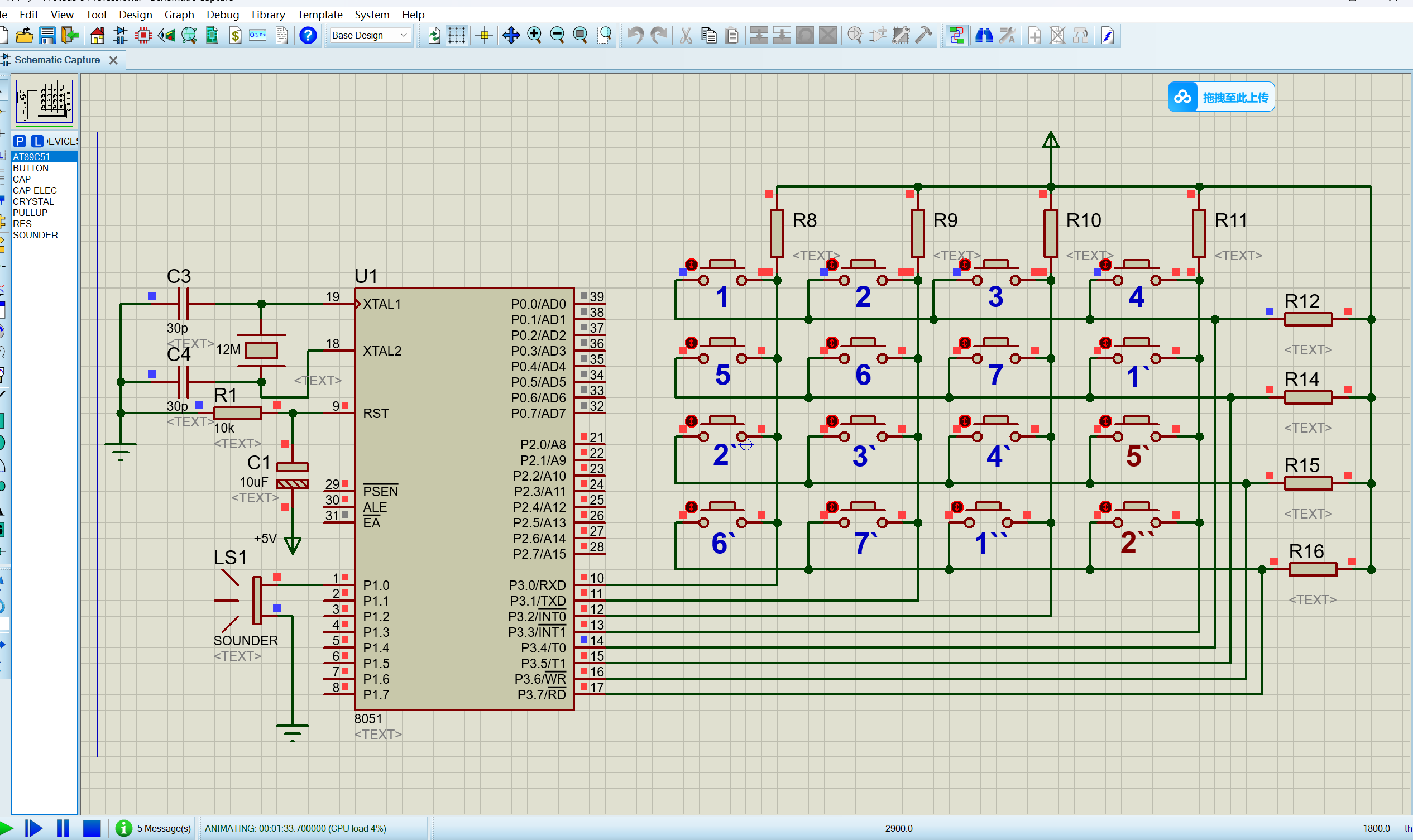Toggle the state of button 4
This screenshot has width=1413, height=840.
tap(1105, 265)
